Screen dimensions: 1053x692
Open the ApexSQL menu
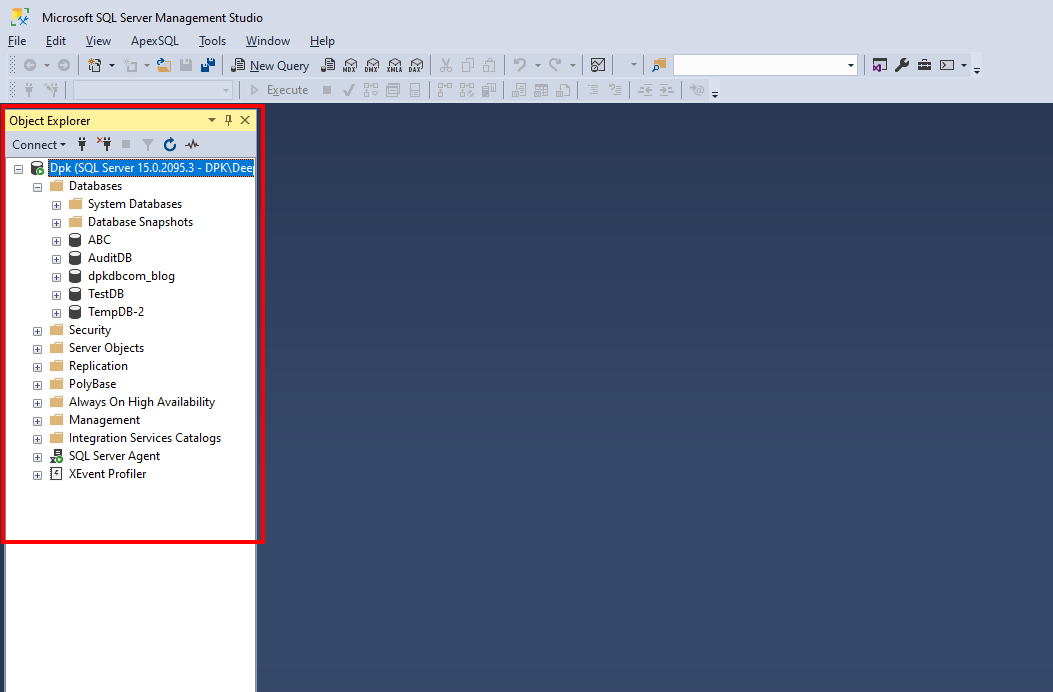click(154, 41)
